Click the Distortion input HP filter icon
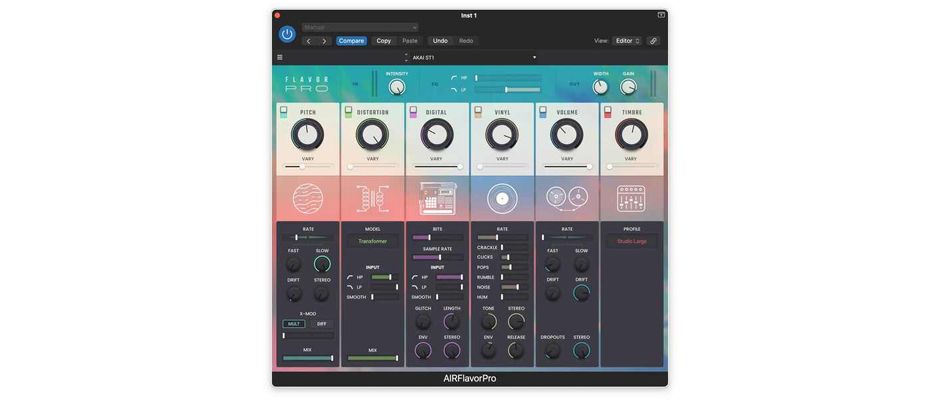Image resolution: width=940 pixels, height=400 pixels. coord(350,277)
